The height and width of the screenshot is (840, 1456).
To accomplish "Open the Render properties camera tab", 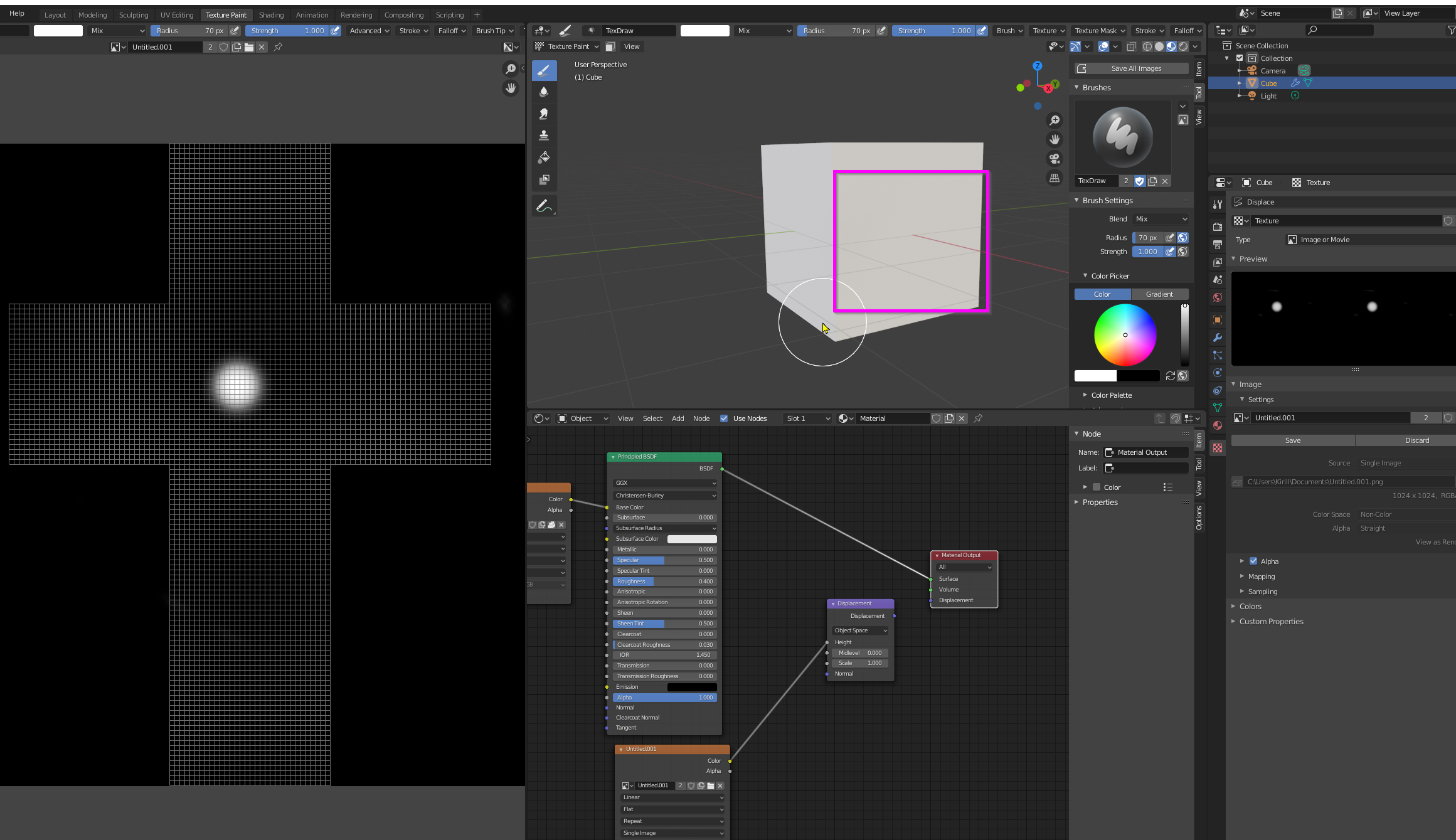I will pyautogui.click(x=1218, y=226).
